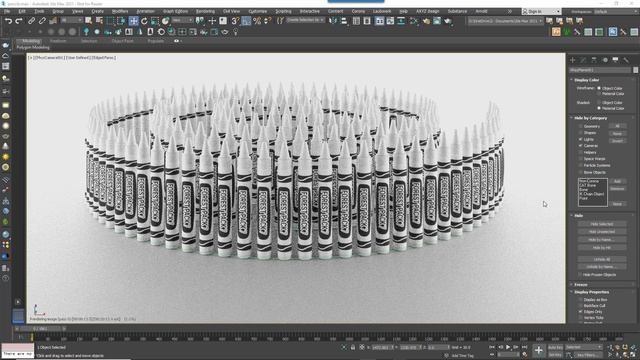Toggle the 3D Snaps icon

point(236,20)
